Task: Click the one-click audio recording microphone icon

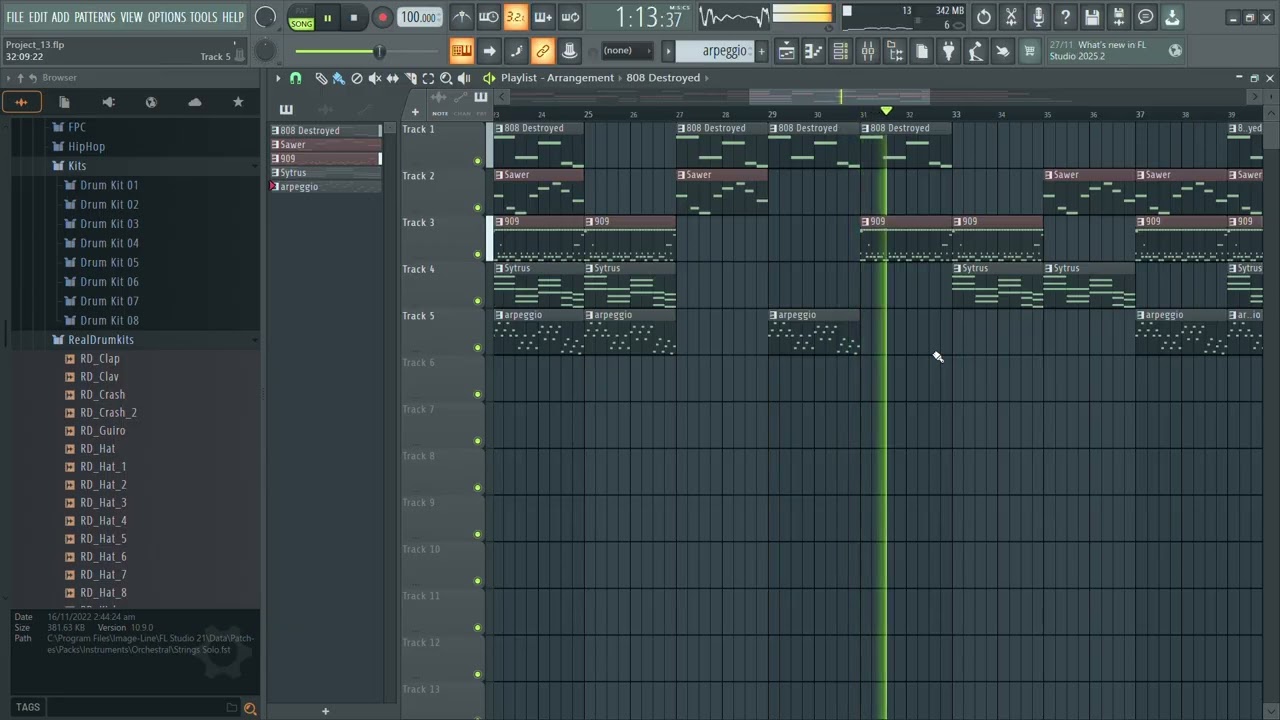Action: (x=1038, y=17)
